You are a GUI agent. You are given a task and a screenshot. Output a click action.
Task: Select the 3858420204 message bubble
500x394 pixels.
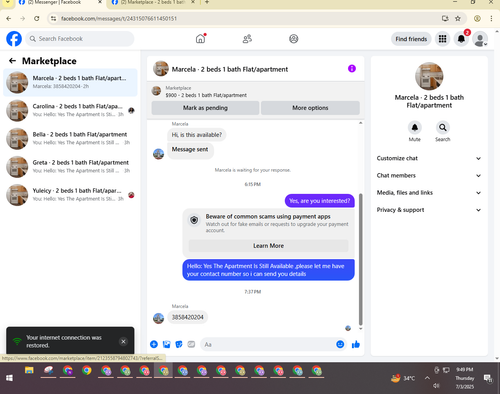[x=187, y=317]
